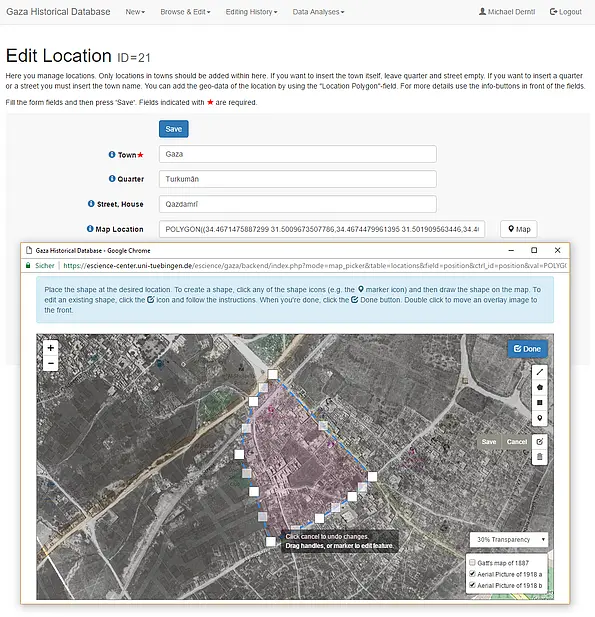Click the info icon beside Quarter
Screen dimensions: 595x617
point(112,179)
